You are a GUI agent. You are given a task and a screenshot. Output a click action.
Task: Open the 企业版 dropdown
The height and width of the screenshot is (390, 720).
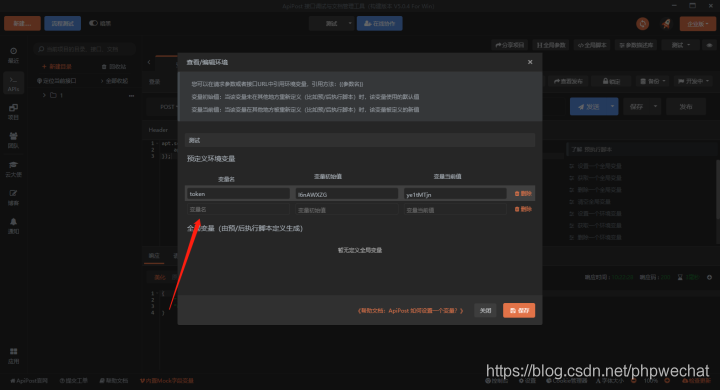698,24
